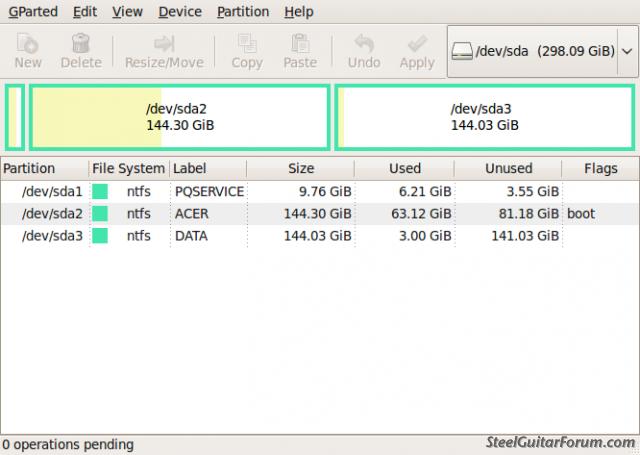Select the /dev/sda1 PQSERVICE partition row
The width and height of the screenshot is (640, 455).
tap(200, 191)
